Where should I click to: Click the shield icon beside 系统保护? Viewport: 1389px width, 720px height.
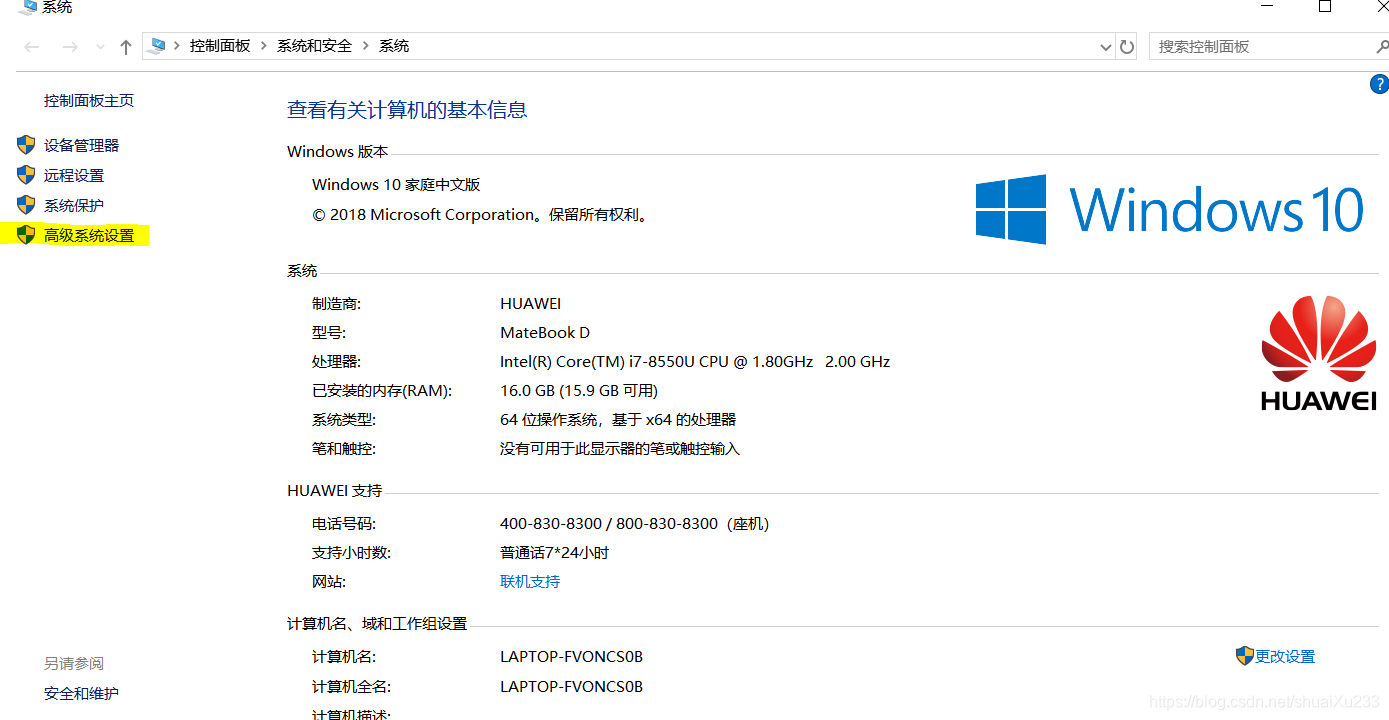26,205
